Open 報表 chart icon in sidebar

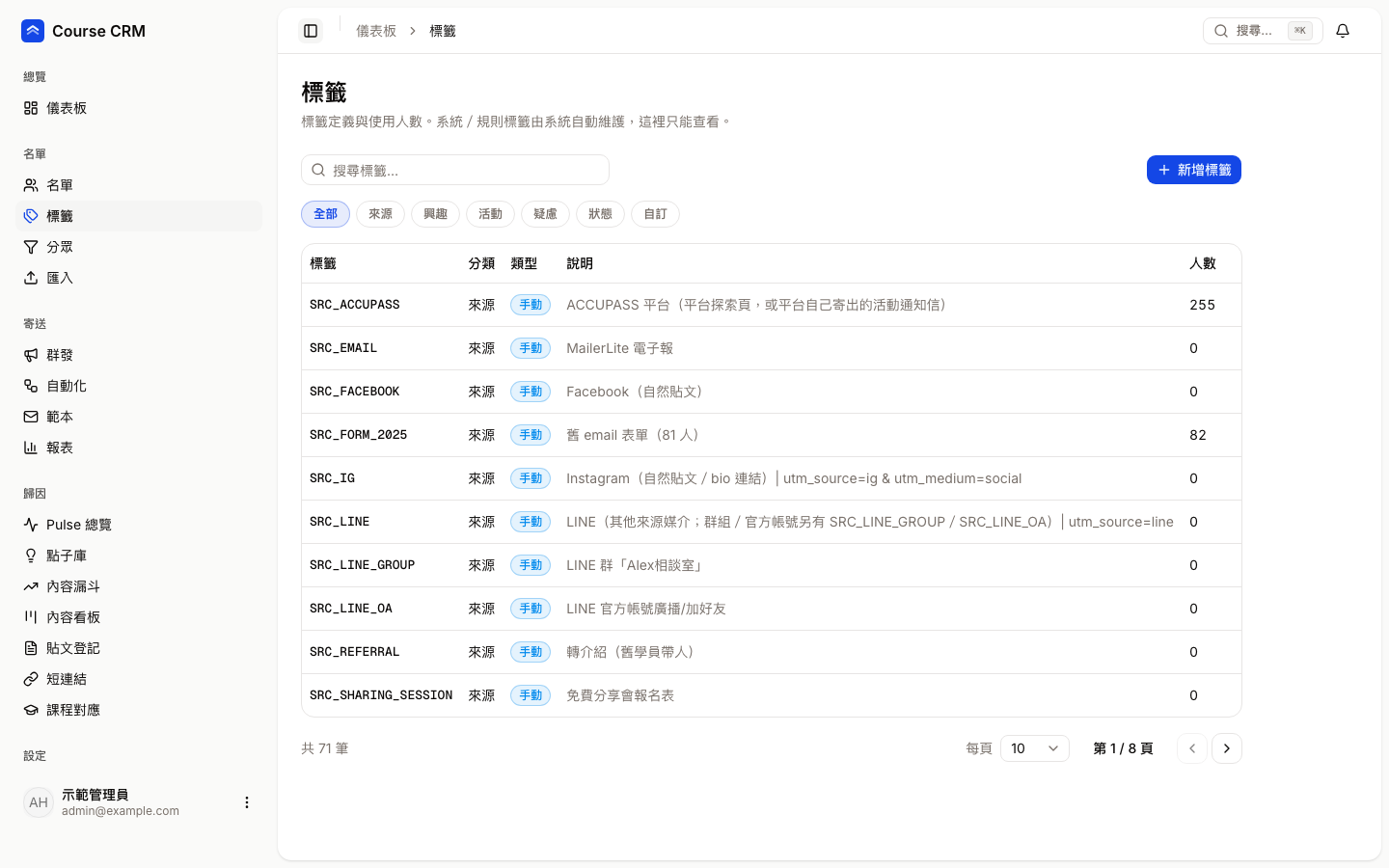pos(31,448)
